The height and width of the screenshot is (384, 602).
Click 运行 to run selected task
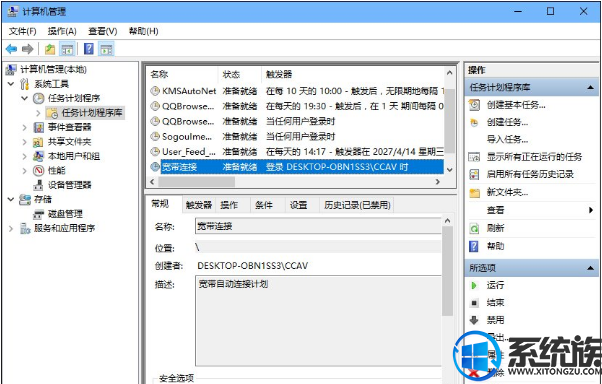click(x=495, y=285)
